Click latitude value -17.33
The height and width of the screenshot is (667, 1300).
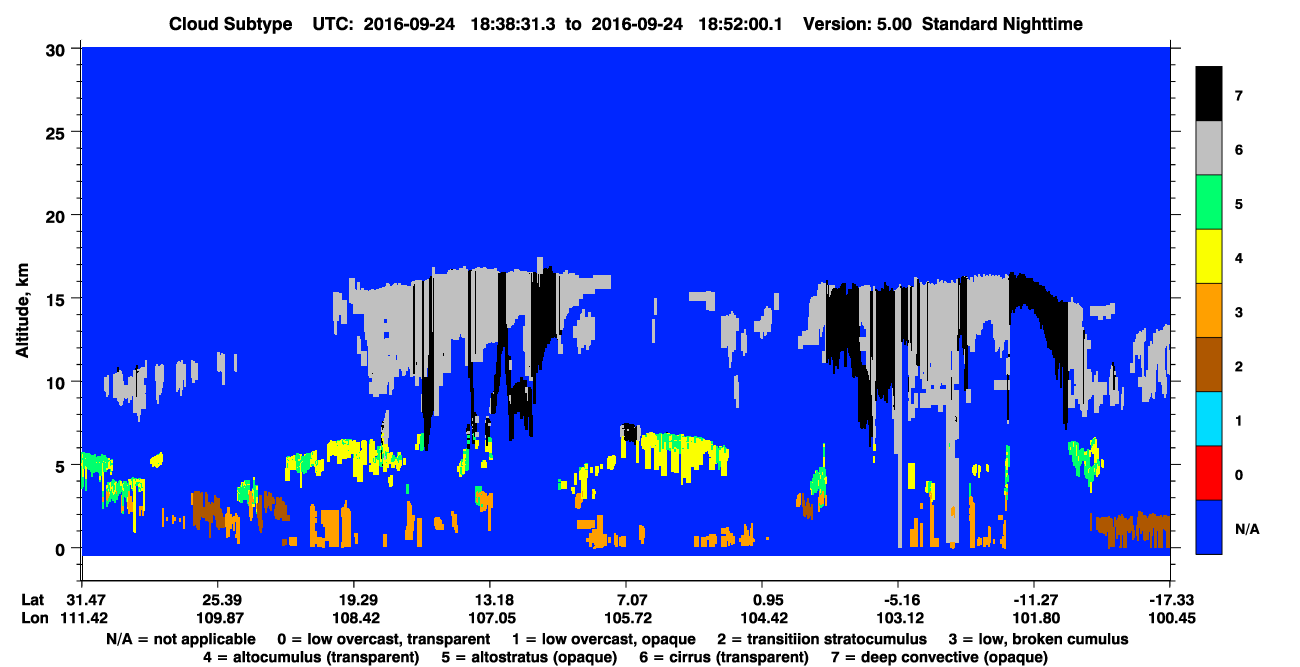tap(1169, 600)
